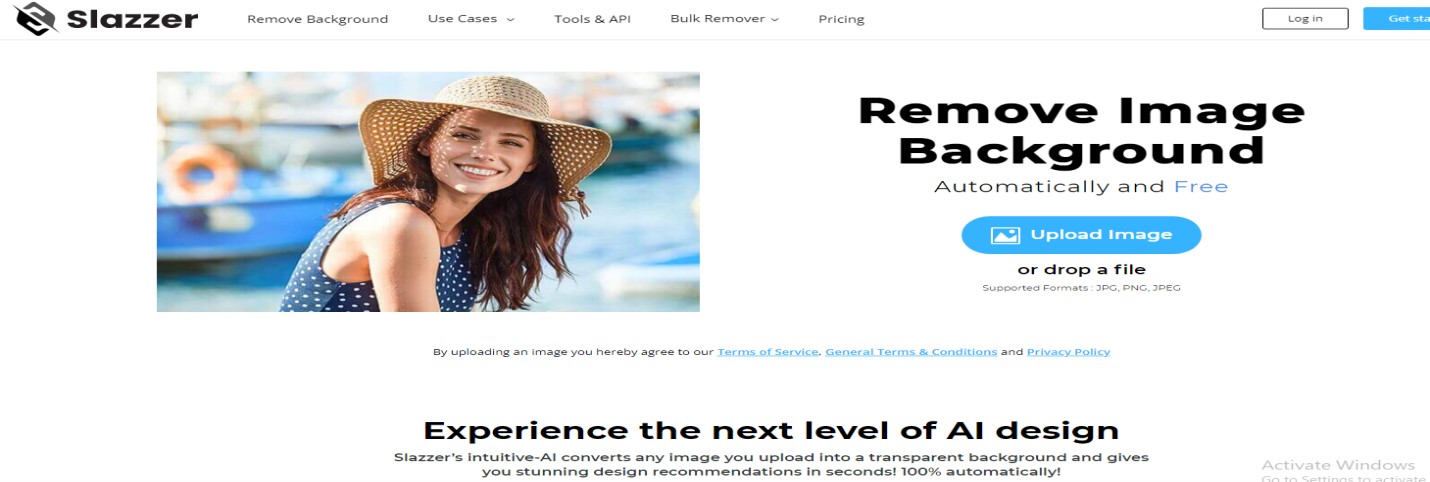The width and height of the screenshot is (1430, 482).
Task: Expand the Bulk Remover chevron
Action: pos(774,19)
